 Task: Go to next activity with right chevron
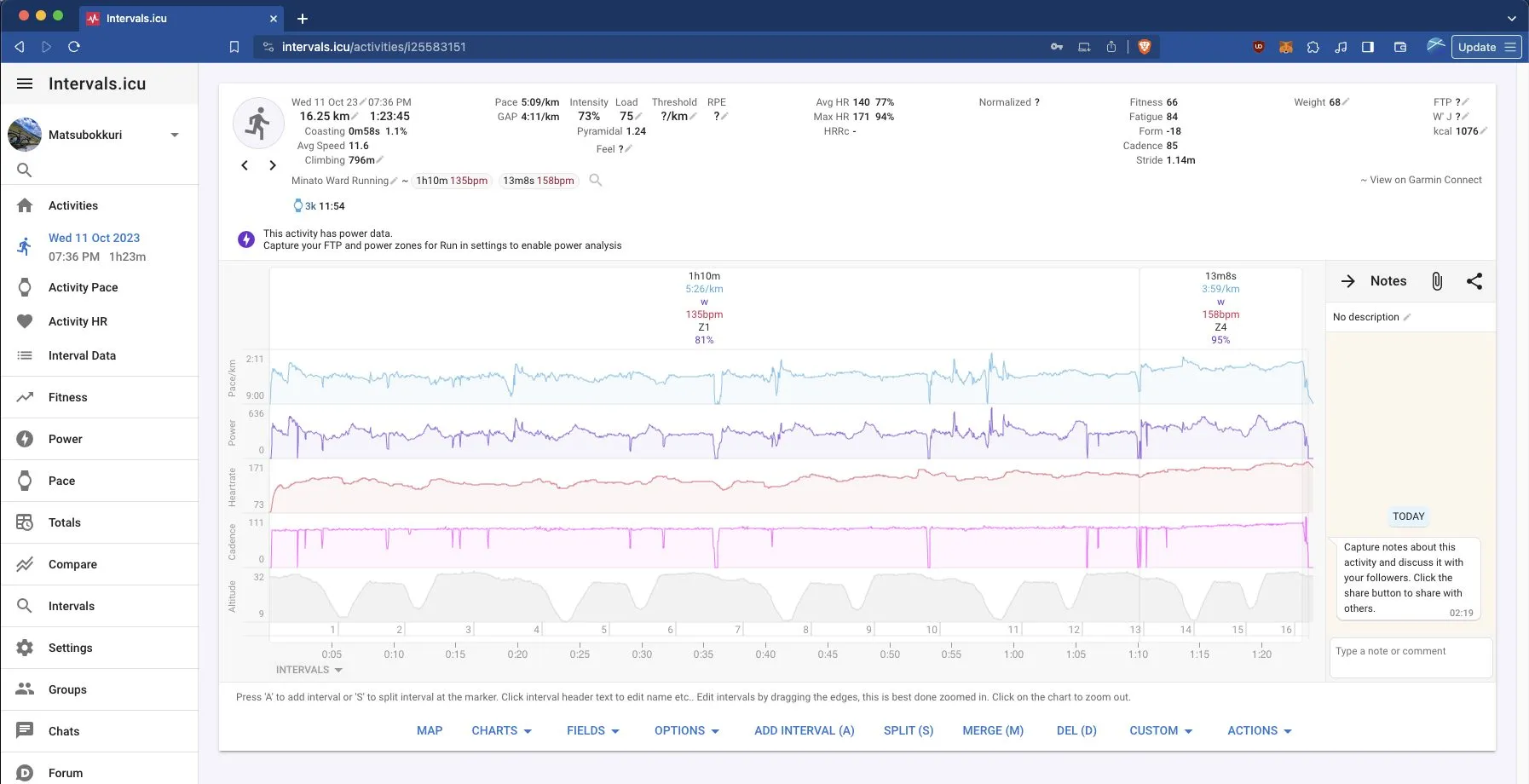tap(273, 165)
